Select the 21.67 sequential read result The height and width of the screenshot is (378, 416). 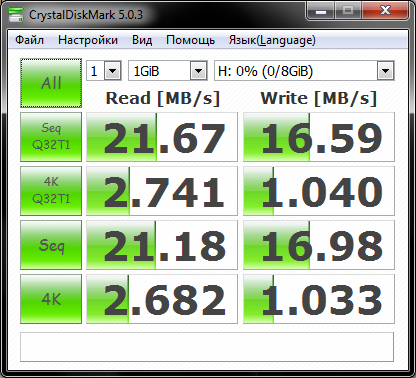(x=162, y=137)
